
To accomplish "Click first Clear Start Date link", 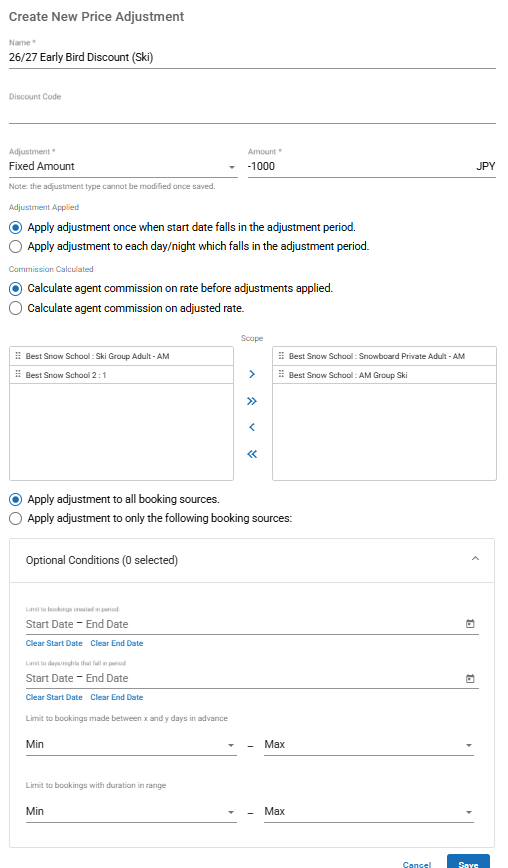I will [54, 643].
